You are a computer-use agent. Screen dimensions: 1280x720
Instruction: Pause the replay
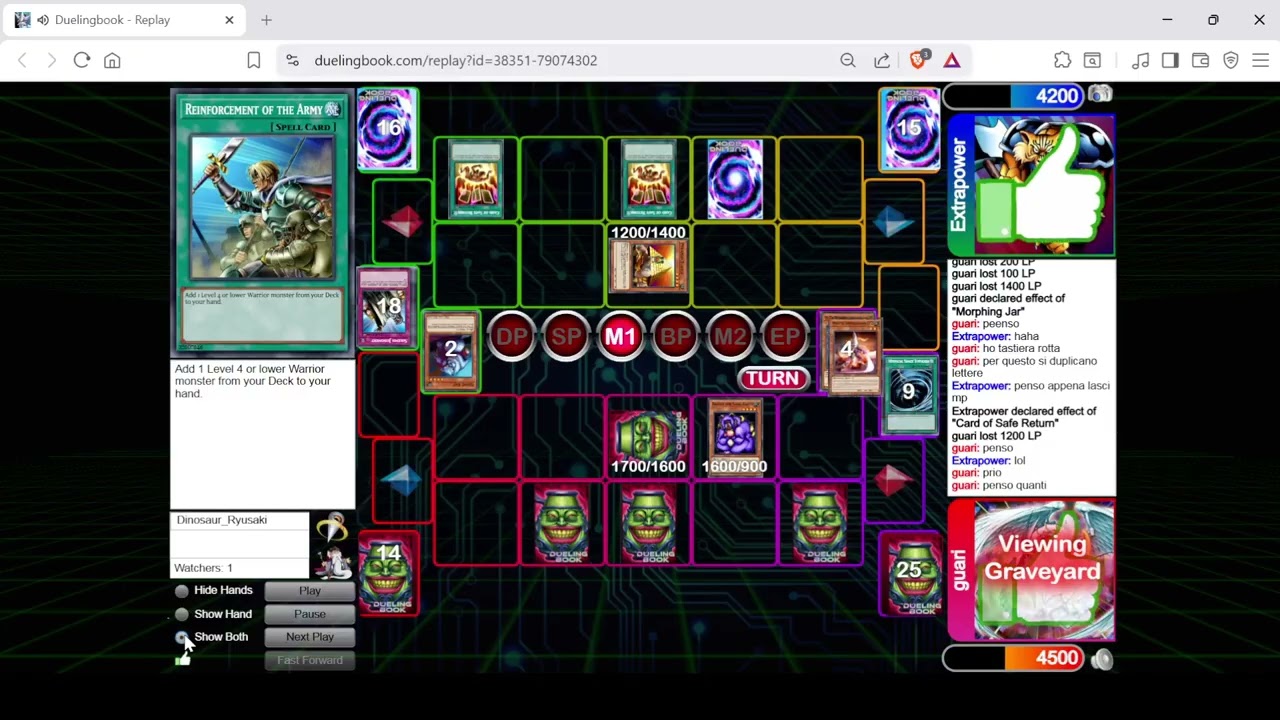click(310, 614)
